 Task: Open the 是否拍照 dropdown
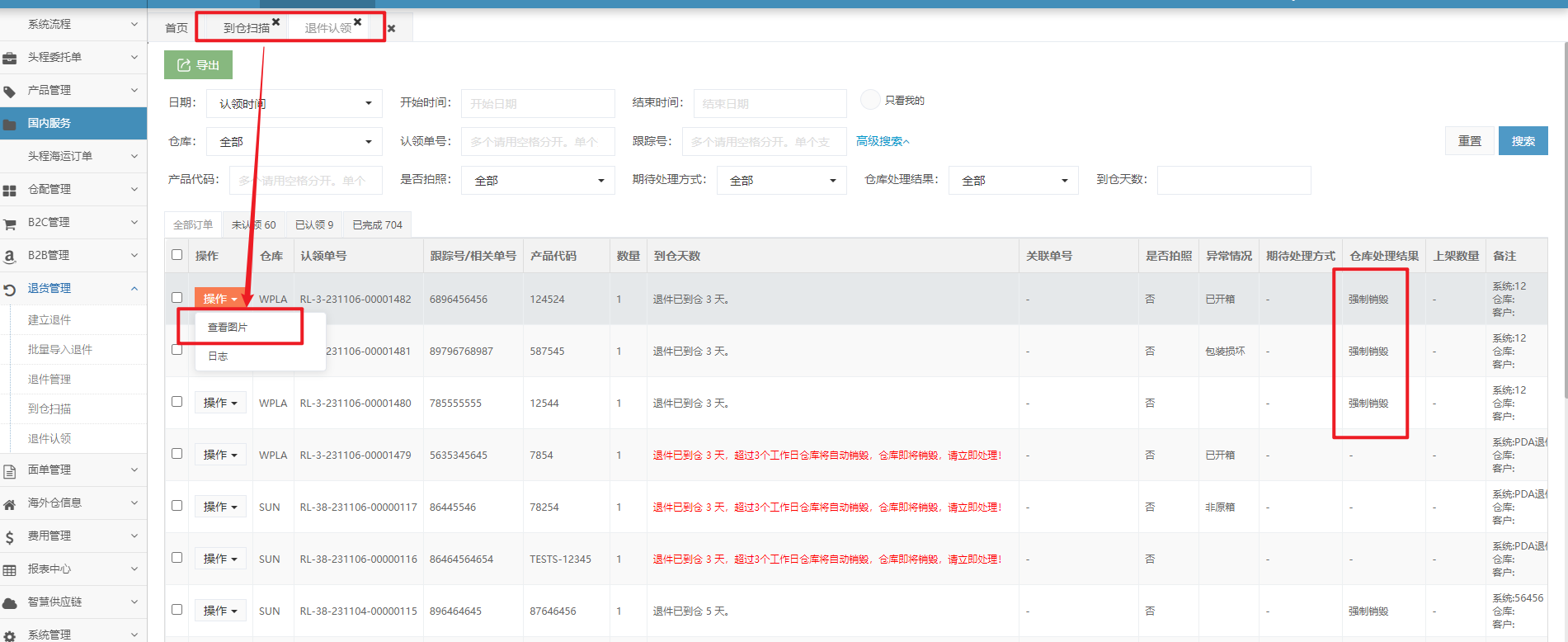pos(538,180)
